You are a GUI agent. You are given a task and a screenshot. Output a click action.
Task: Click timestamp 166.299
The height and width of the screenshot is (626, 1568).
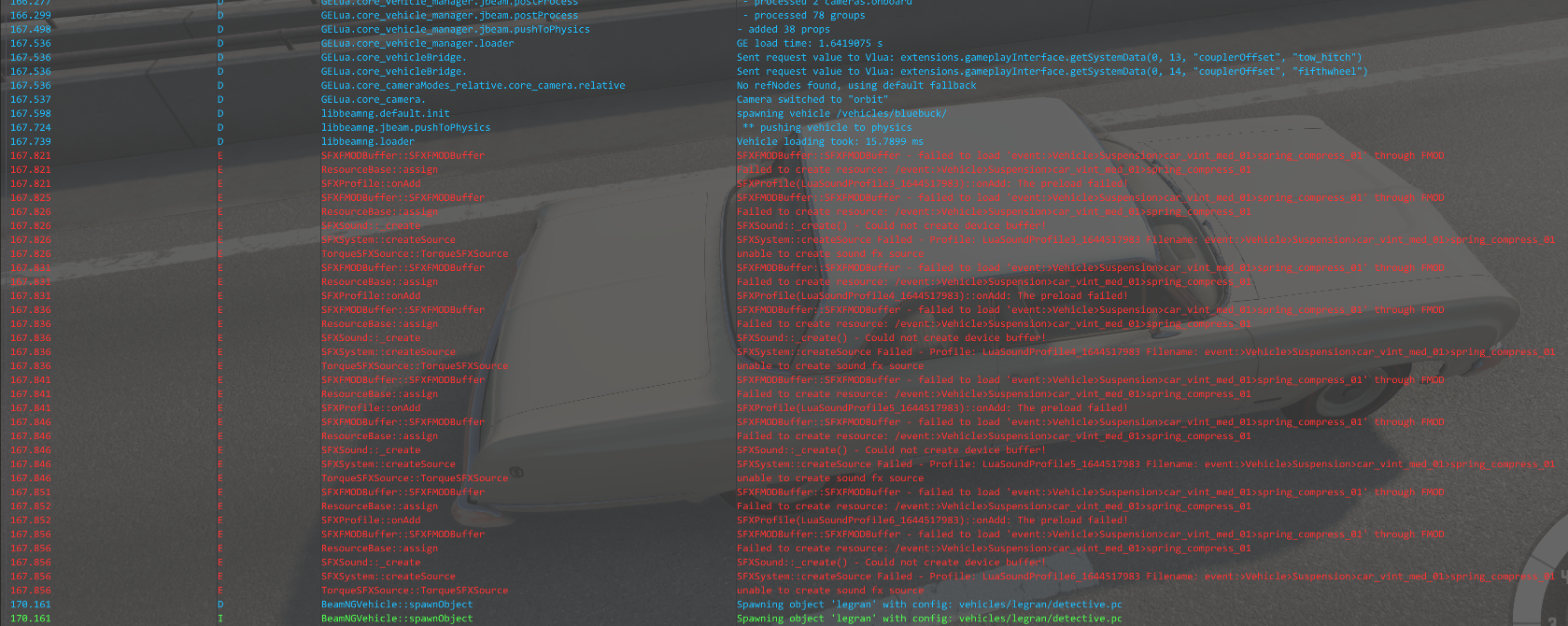(31, 15)
